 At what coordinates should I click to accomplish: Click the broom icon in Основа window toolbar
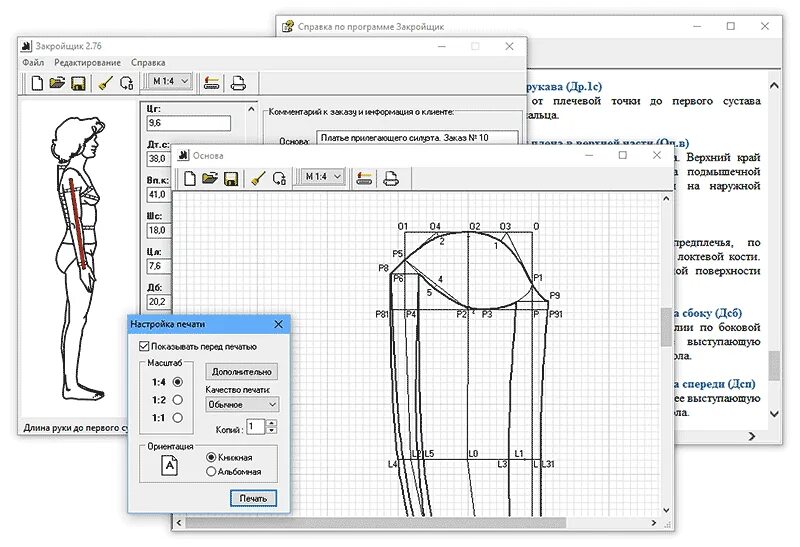click(x=259, y=179)
